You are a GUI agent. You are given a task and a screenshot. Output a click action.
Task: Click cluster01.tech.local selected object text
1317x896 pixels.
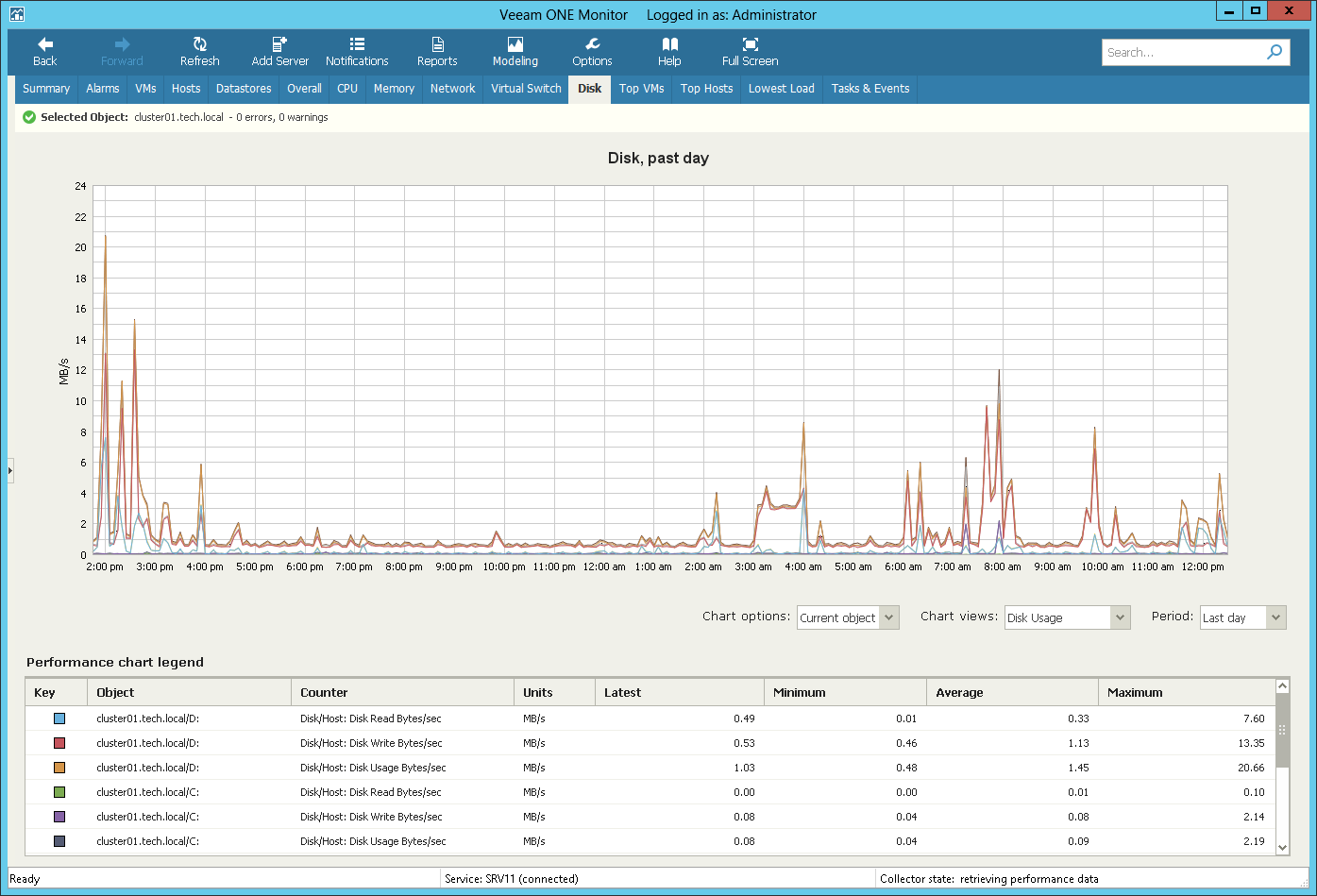tap(179, 117)
